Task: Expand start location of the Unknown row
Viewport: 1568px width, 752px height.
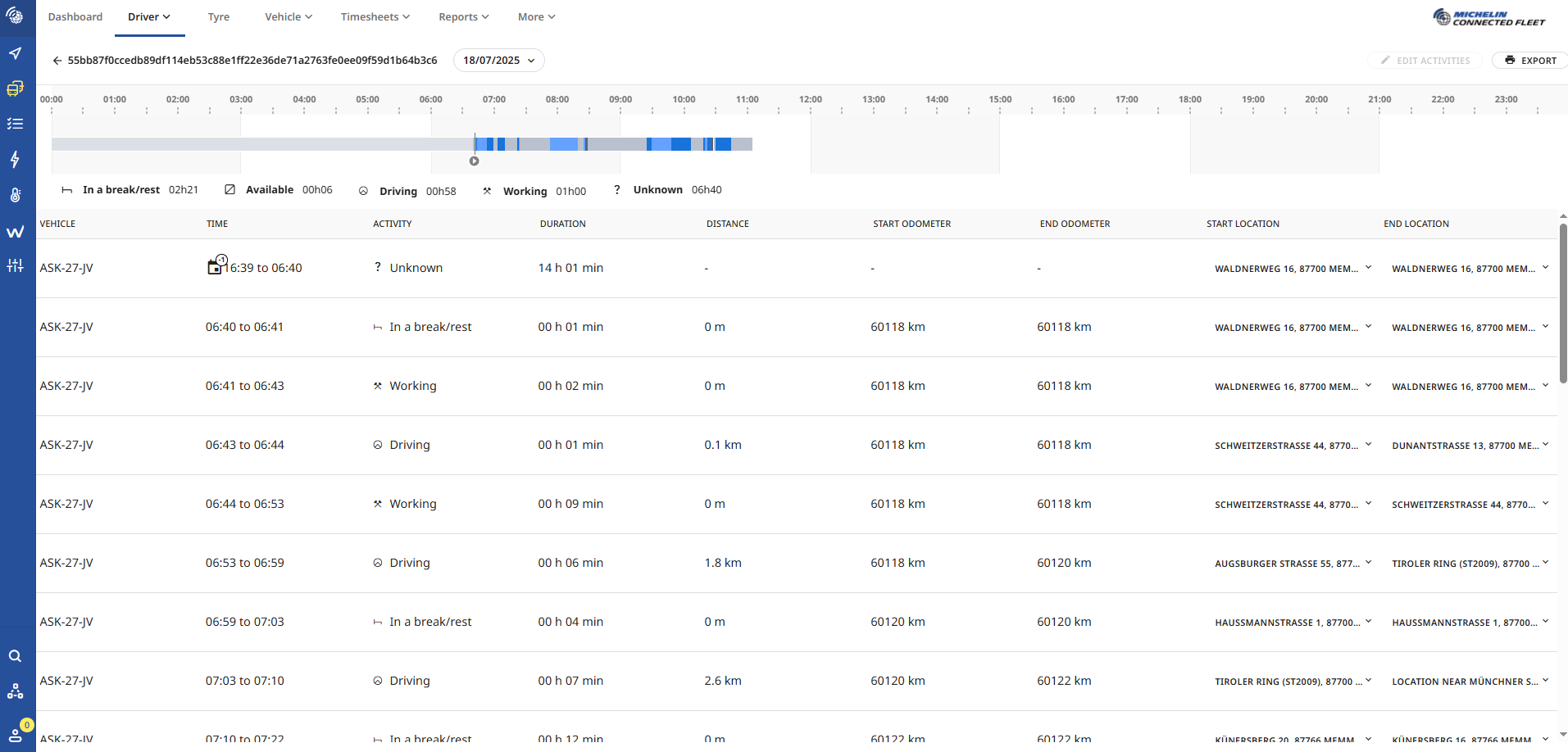Action: [x=1368, y=268]
